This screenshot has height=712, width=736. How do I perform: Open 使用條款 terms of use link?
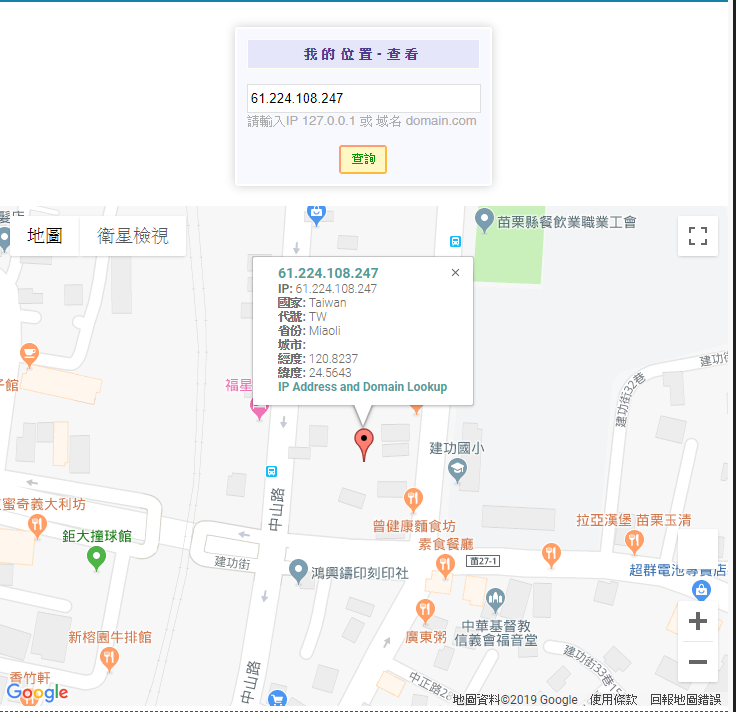pyautogui.click(x=613, y=699)
